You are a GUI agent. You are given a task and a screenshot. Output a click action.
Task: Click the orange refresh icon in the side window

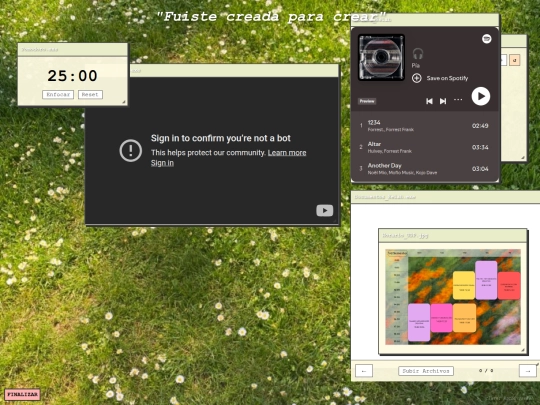tap(515, 60)
